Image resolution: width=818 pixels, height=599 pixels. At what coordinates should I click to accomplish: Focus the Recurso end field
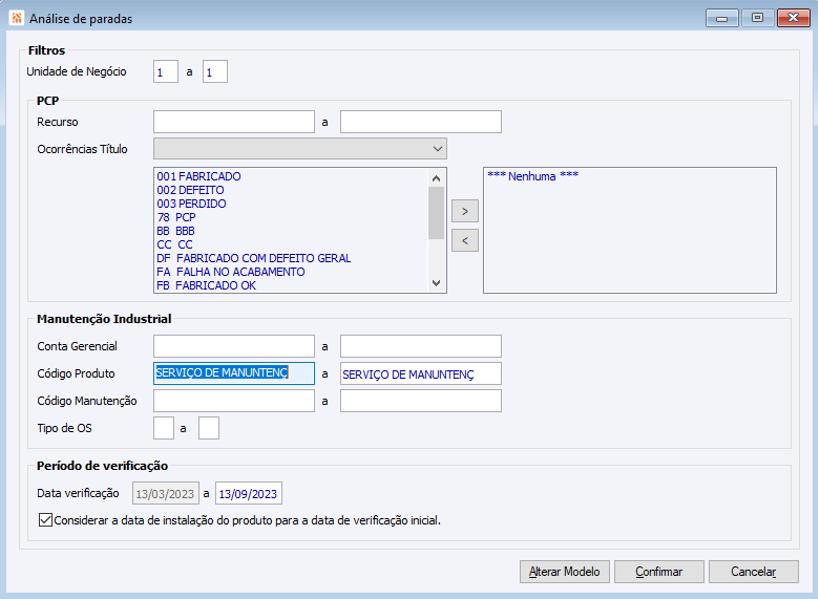(x=421, y=122)
